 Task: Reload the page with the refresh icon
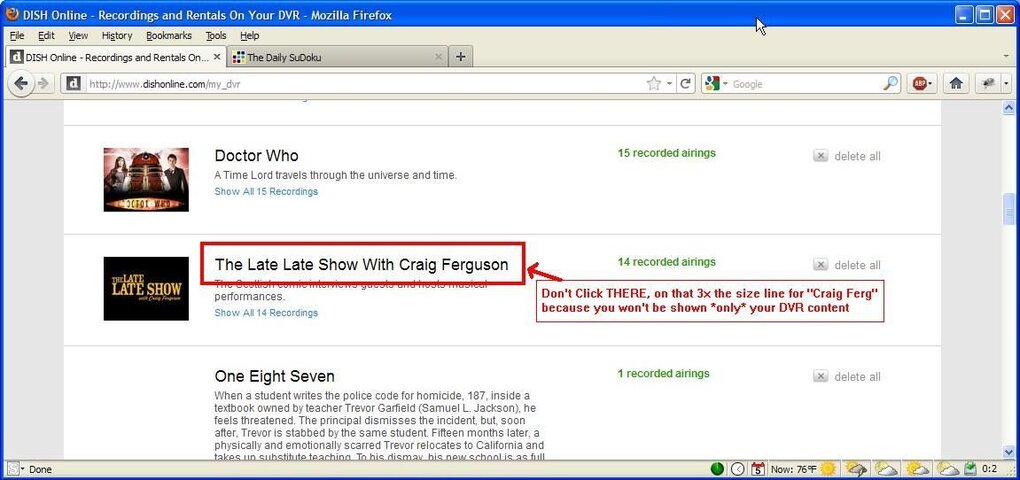[685, 83]
